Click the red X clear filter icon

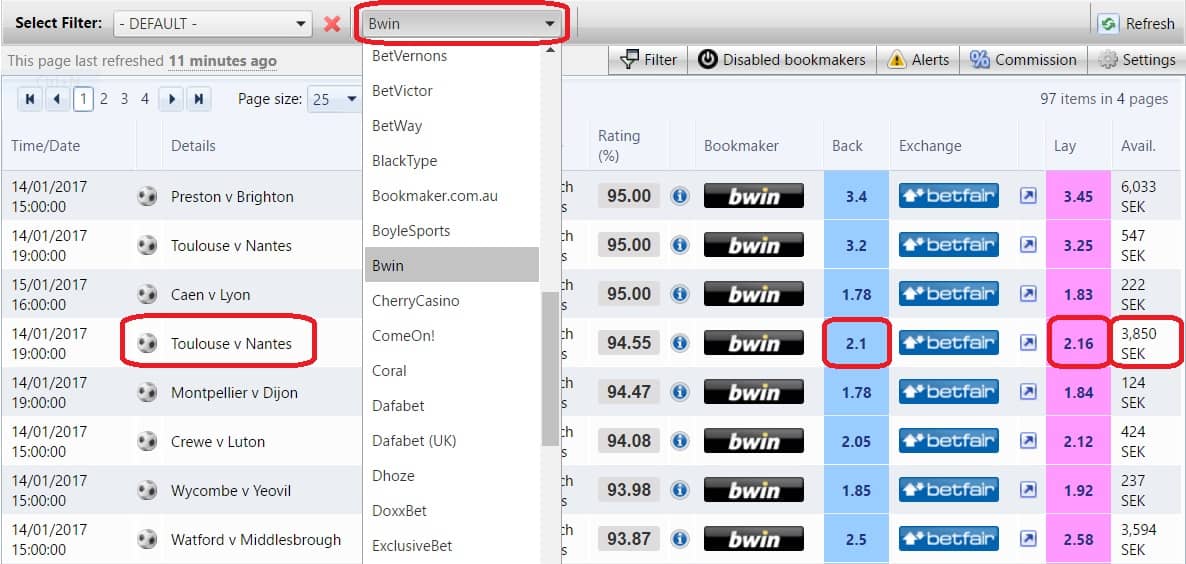[x=332, y=24]
